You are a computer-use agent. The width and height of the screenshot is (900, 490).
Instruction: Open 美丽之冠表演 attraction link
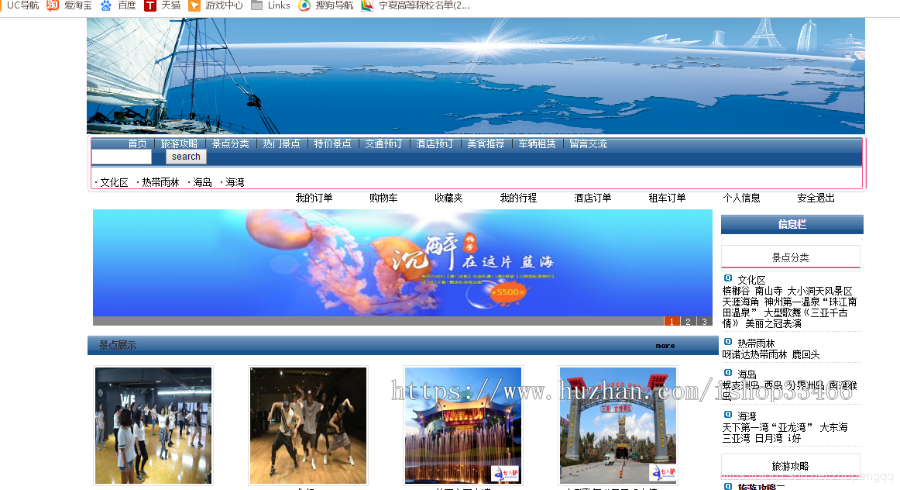[773, 324]
